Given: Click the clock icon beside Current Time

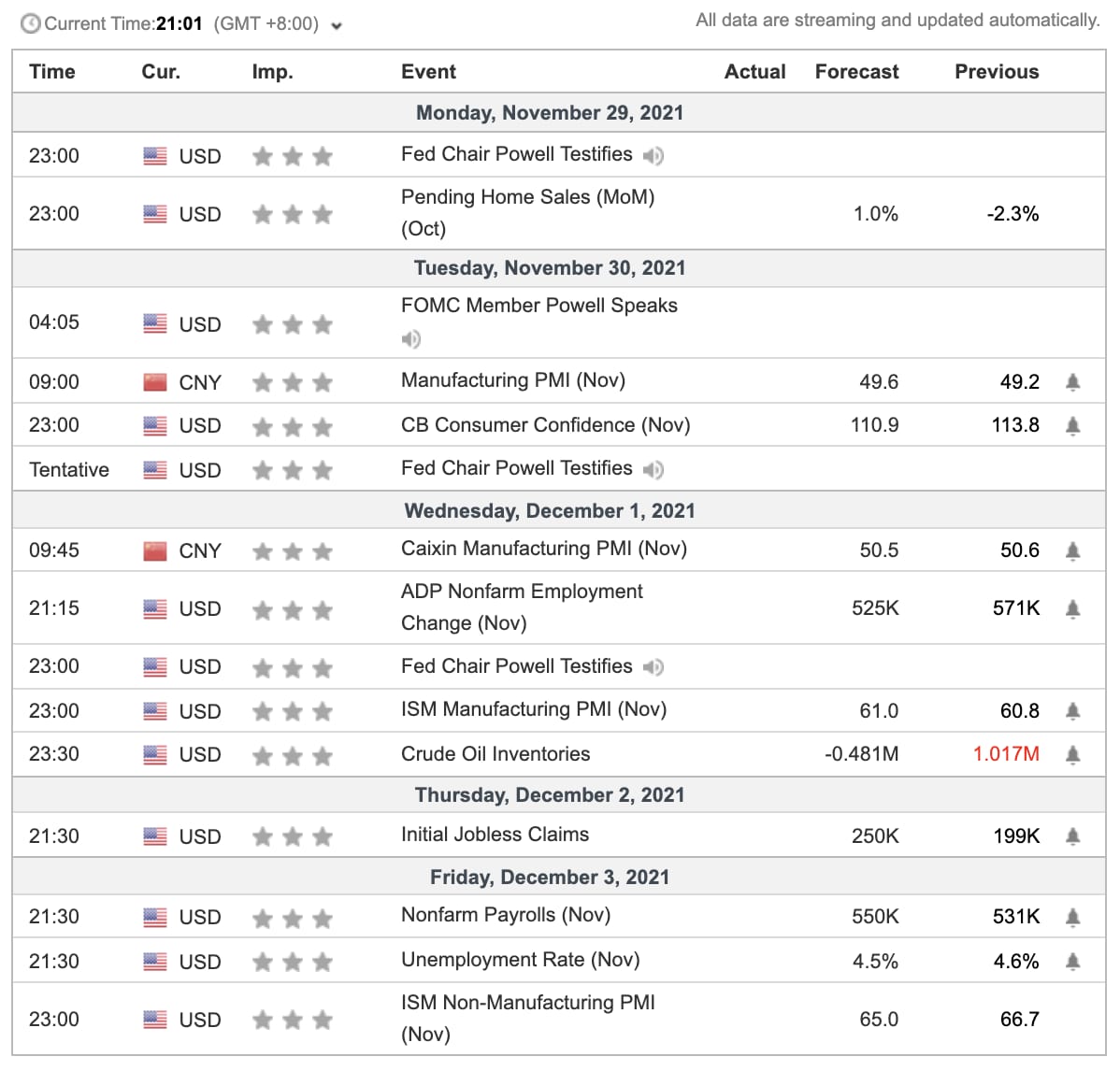Looking at the screenshot, I should click(x=31, y=23).
